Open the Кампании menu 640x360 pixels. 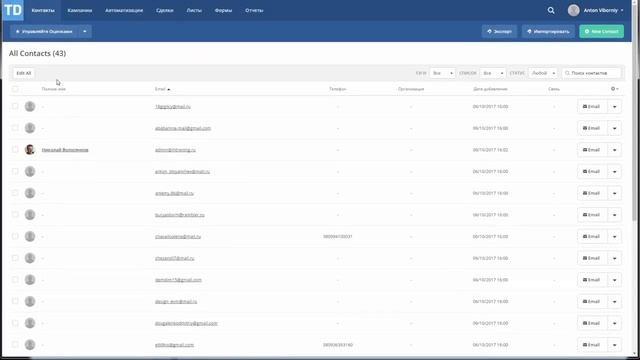point(80,10)
